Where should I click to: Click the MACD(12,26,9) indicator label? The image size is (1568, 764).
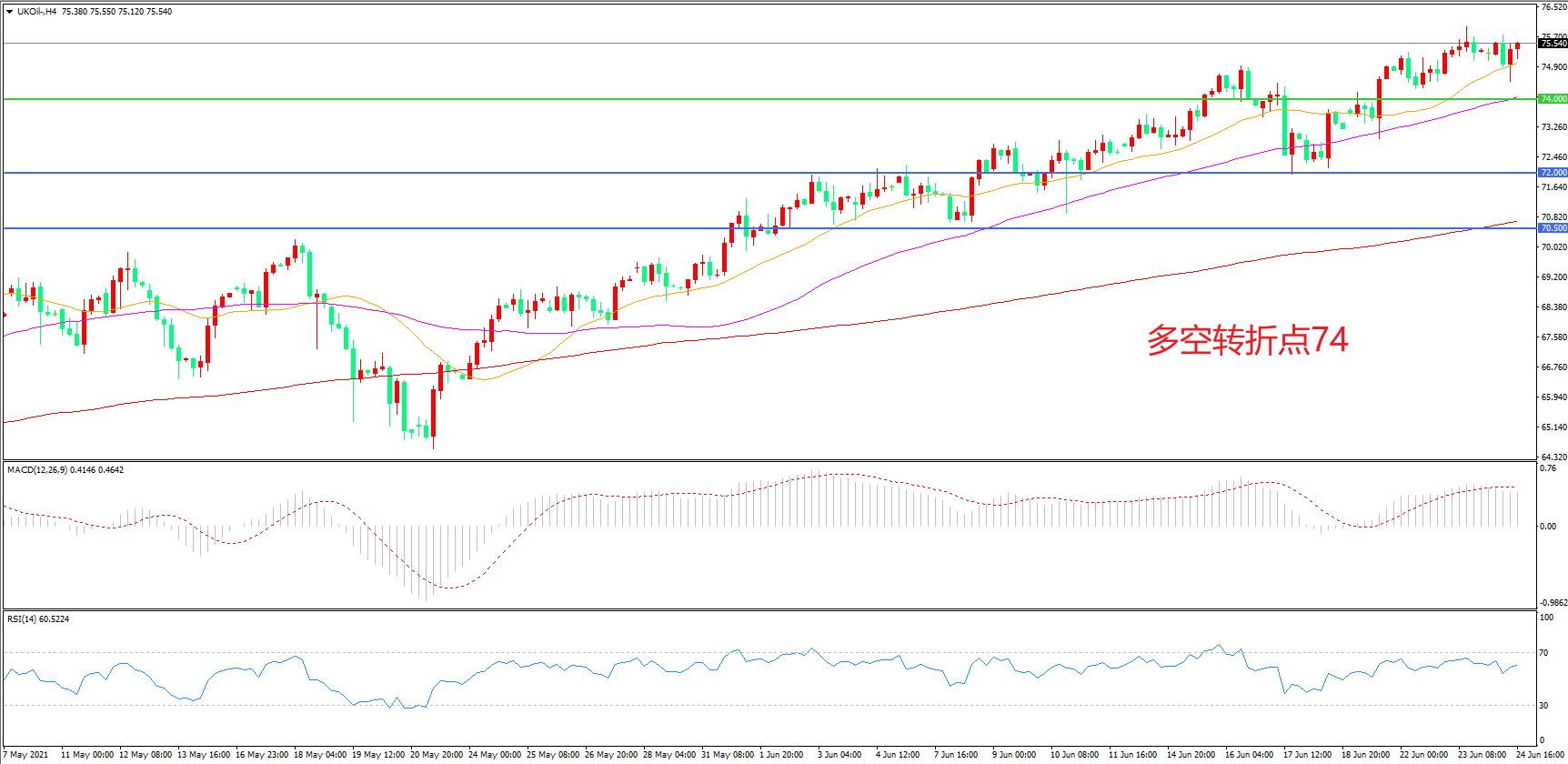point(36,470)
